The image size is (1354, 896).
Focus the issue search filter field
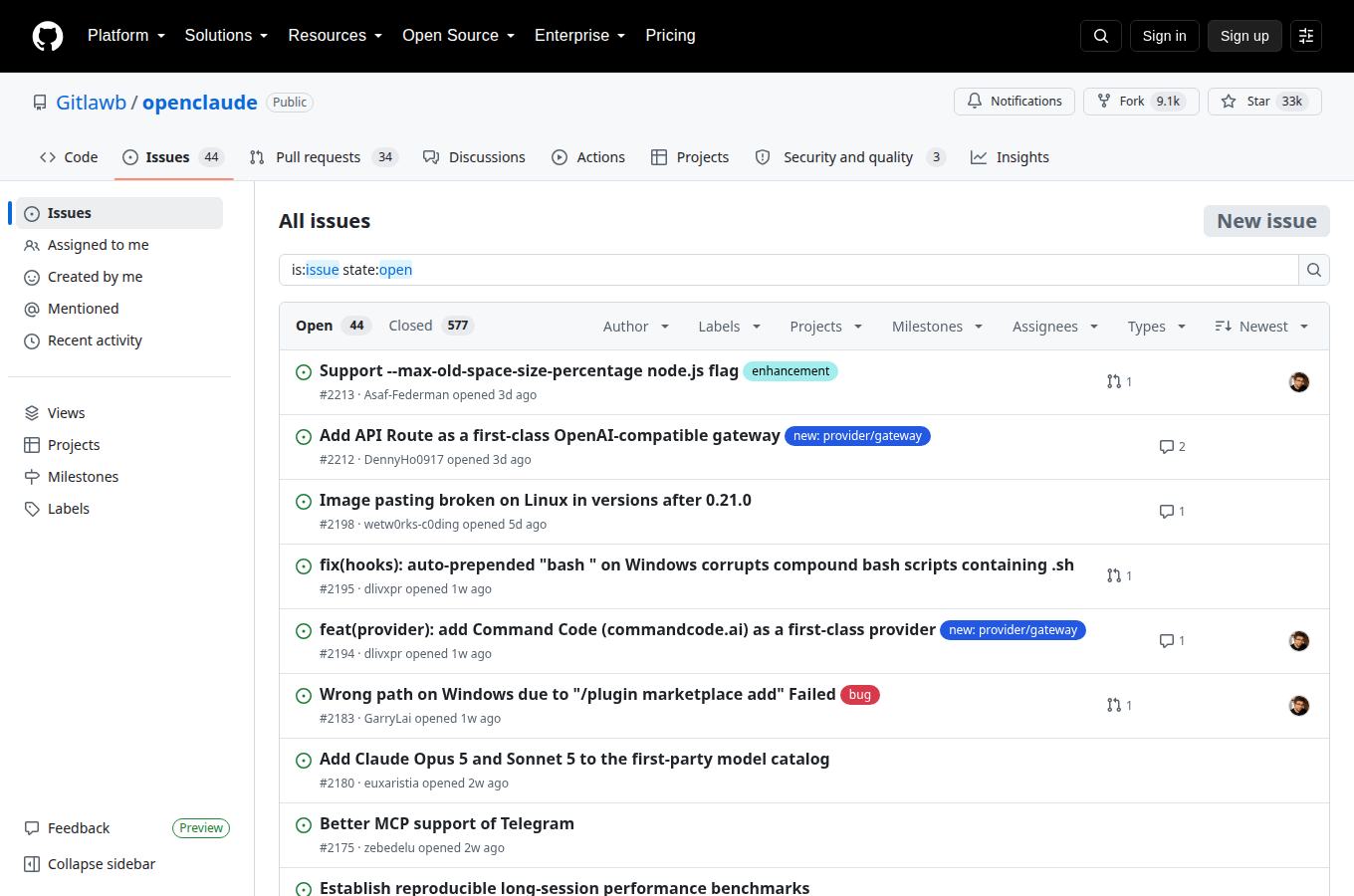tap(789, 270)
